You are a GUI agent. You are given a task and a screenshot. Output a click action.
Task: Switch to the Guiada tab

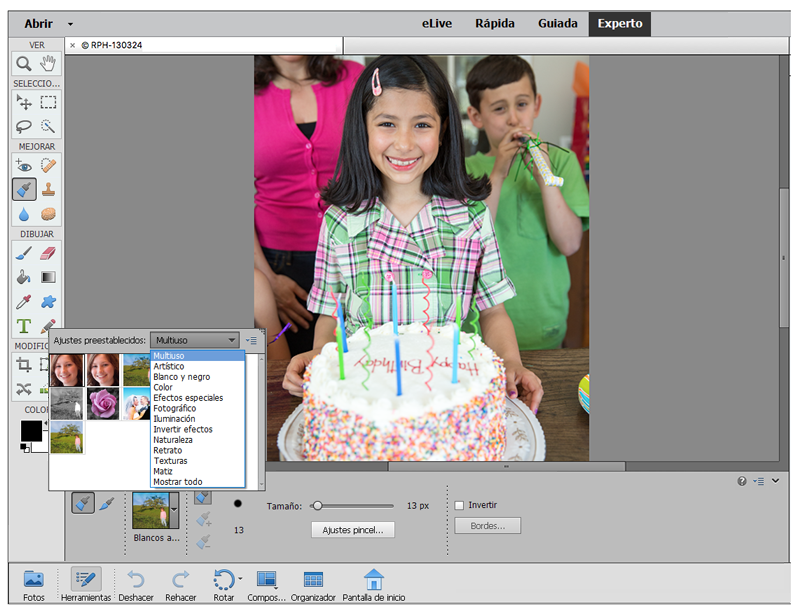point(556,23)
